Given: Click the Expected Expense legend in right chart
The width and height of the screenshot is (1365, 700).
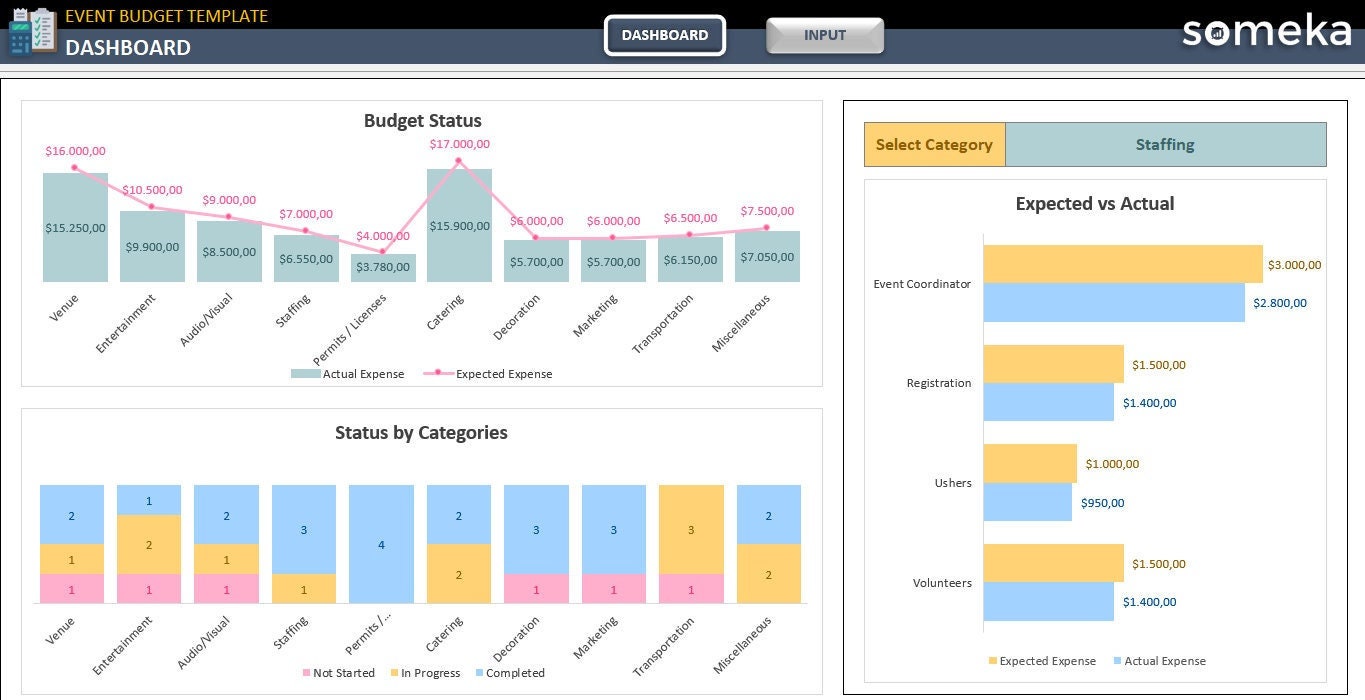Looking at the screenshot, I should tap(1042, 661).
